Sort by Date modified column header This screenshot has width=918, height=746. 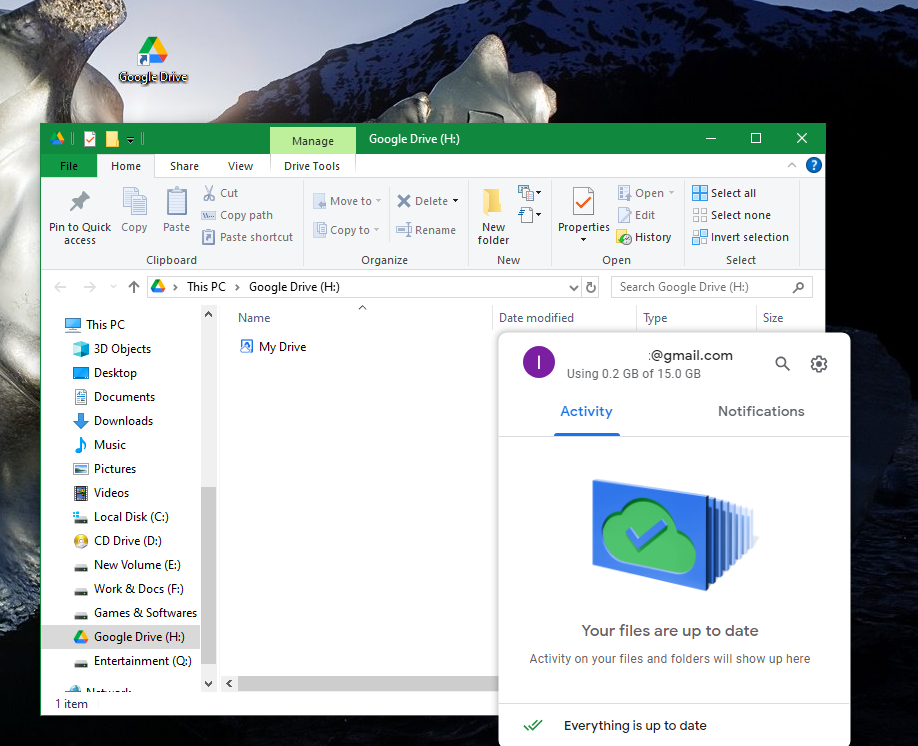536,317
